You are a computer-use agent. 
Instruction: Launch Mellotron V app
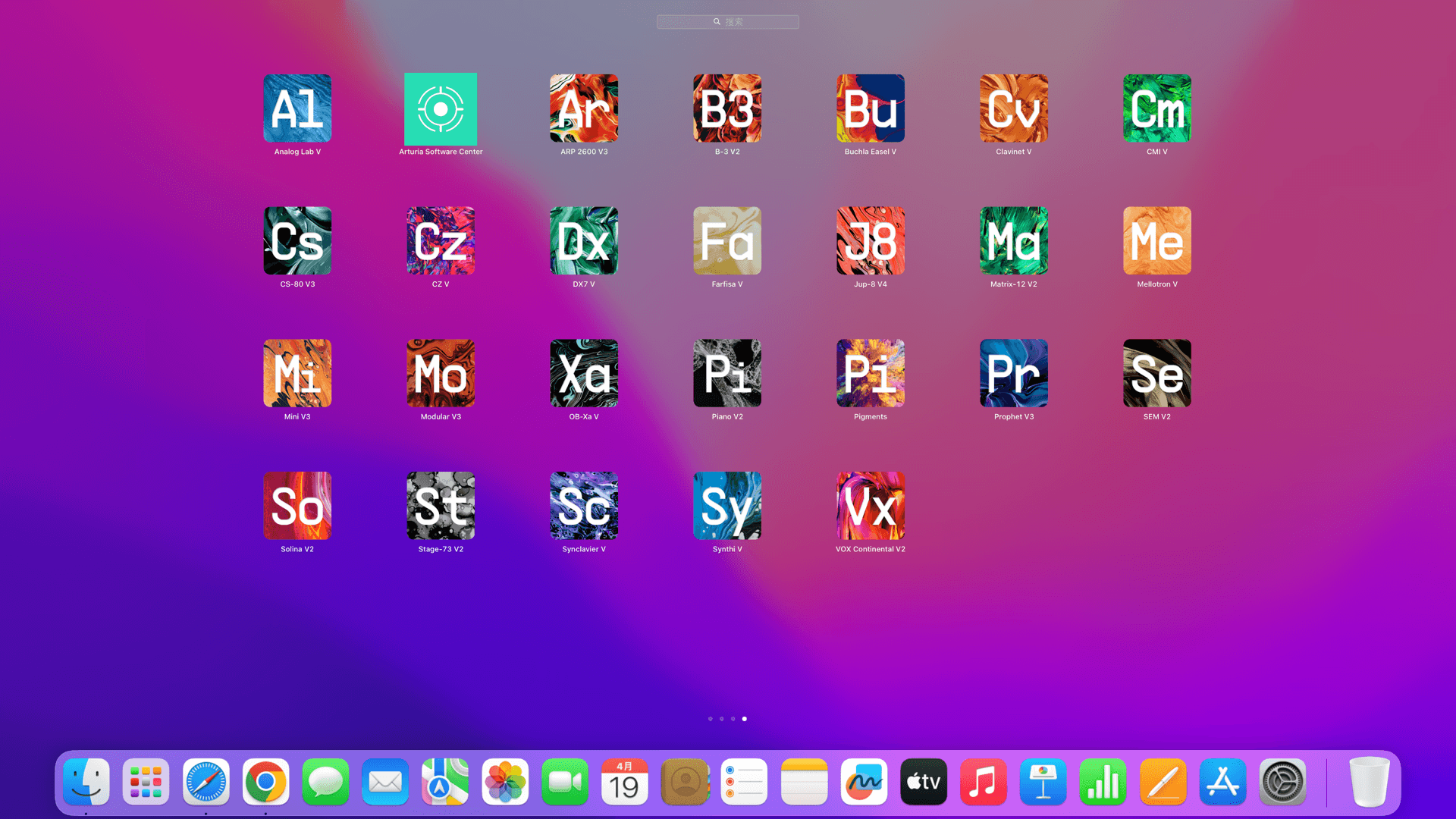(1157, 241)
